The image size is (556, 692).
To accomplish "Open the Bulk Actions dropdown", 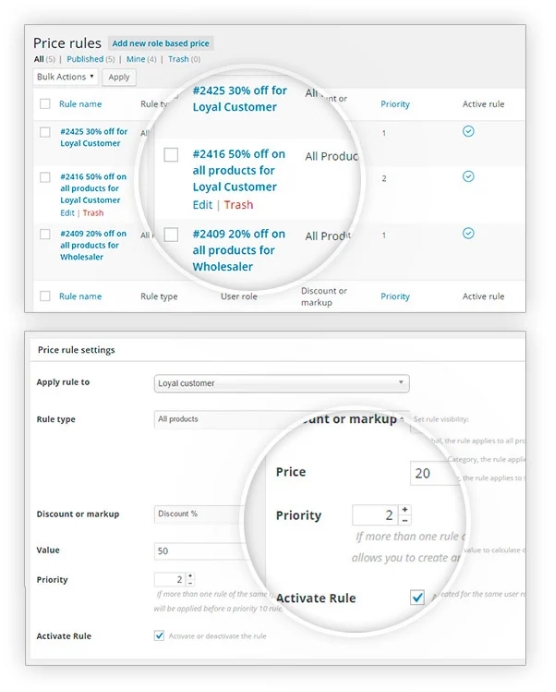I will (x=65, y=77).
